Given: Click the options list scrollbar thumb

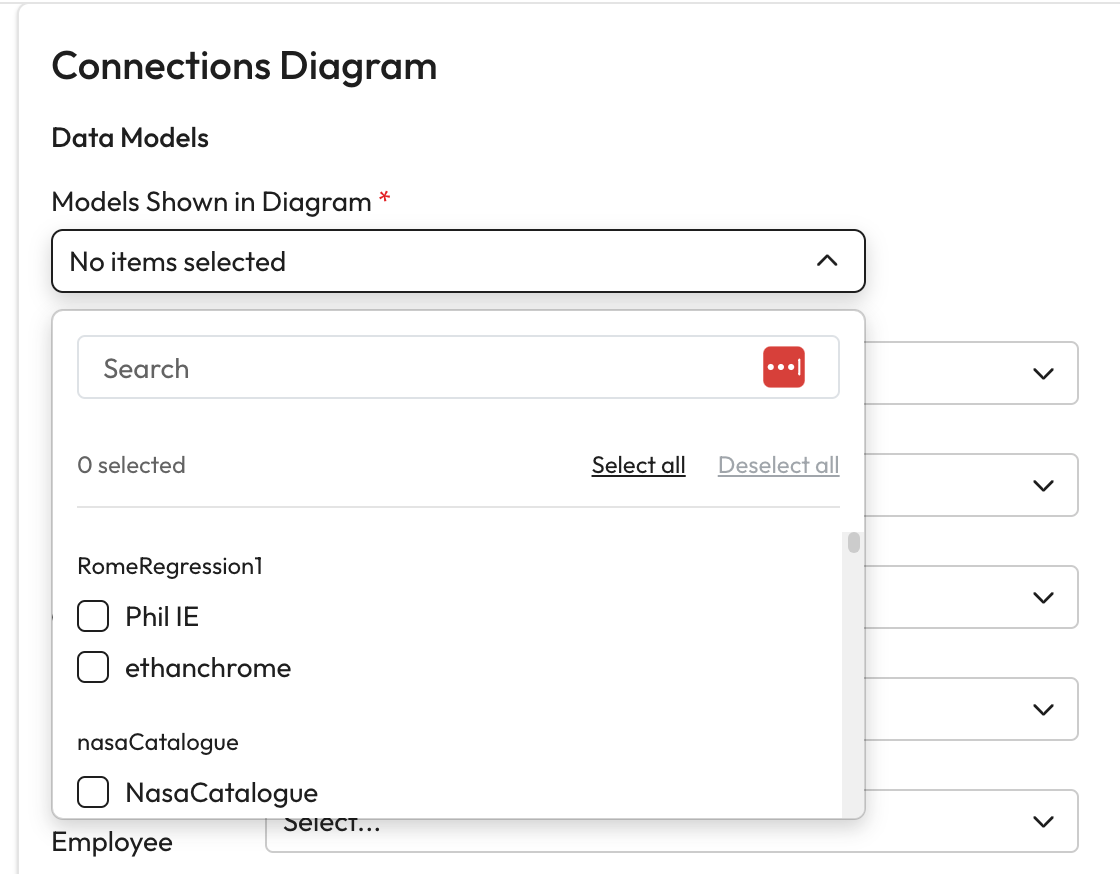Looking at the screenshot, I should pyautogui.click(x=853, y=543).
